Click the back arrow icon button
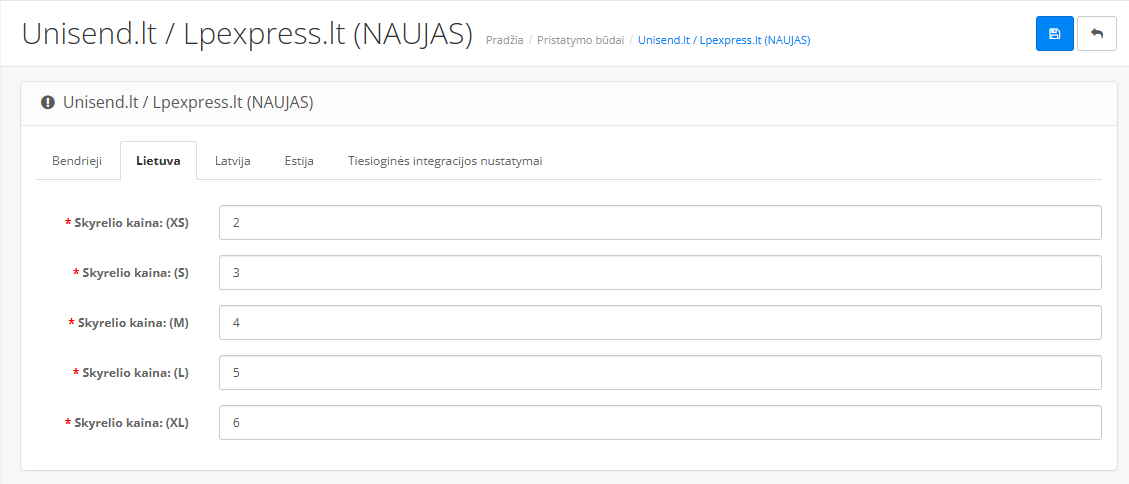Viewport: 1129px width, 484px height. 1097,33
